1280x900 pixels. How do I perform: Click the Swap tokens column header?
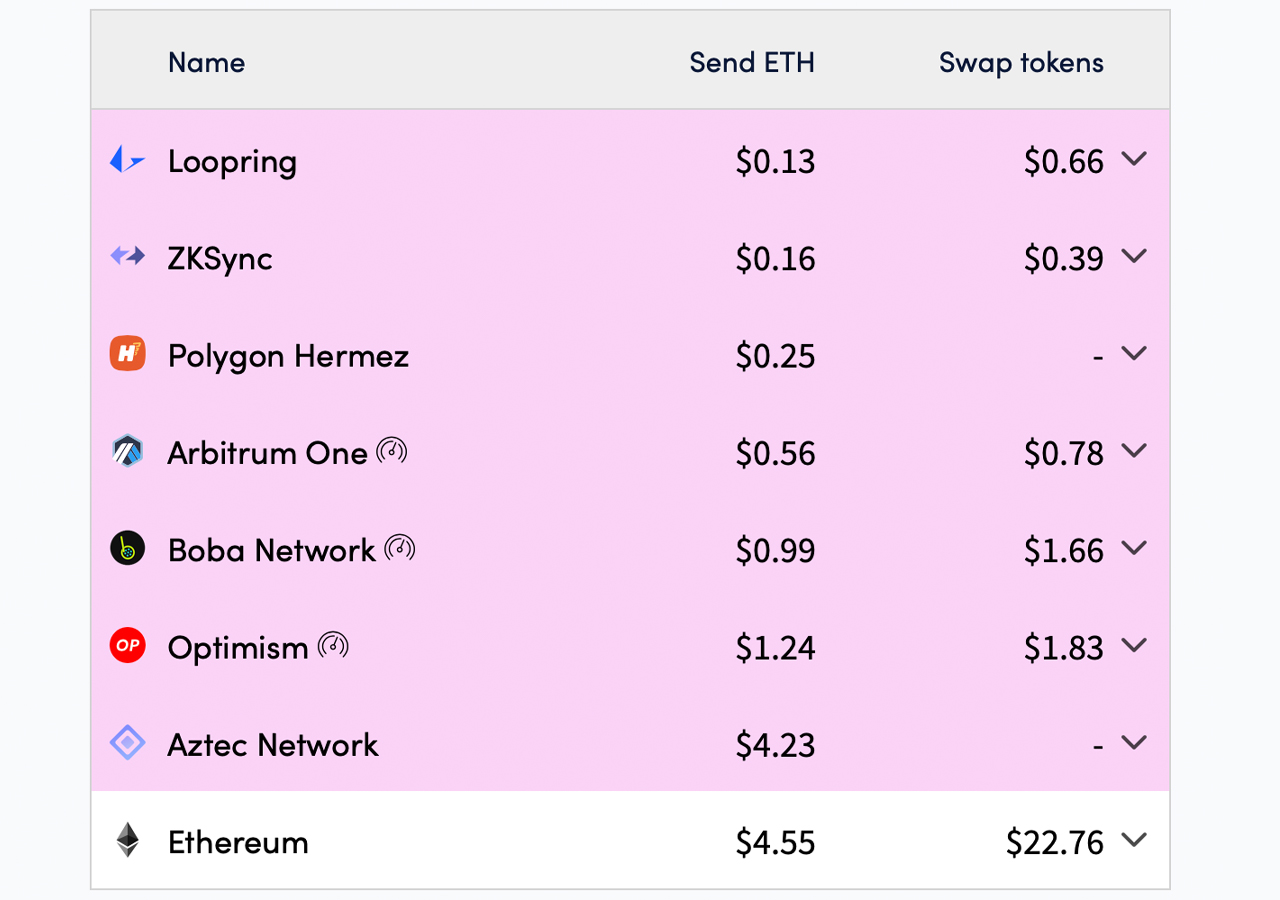pos(1020,62)
